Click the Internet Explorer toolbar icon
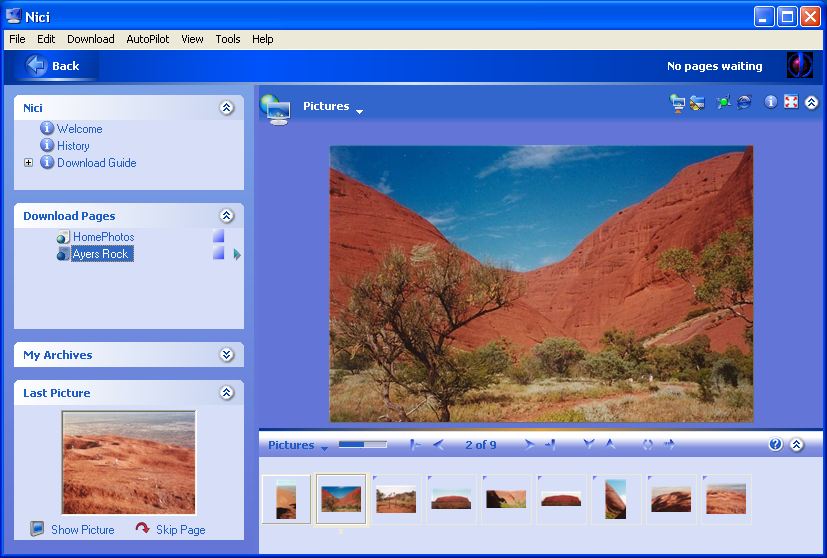Viewport: 827px width, 558px height. (744, 102)
